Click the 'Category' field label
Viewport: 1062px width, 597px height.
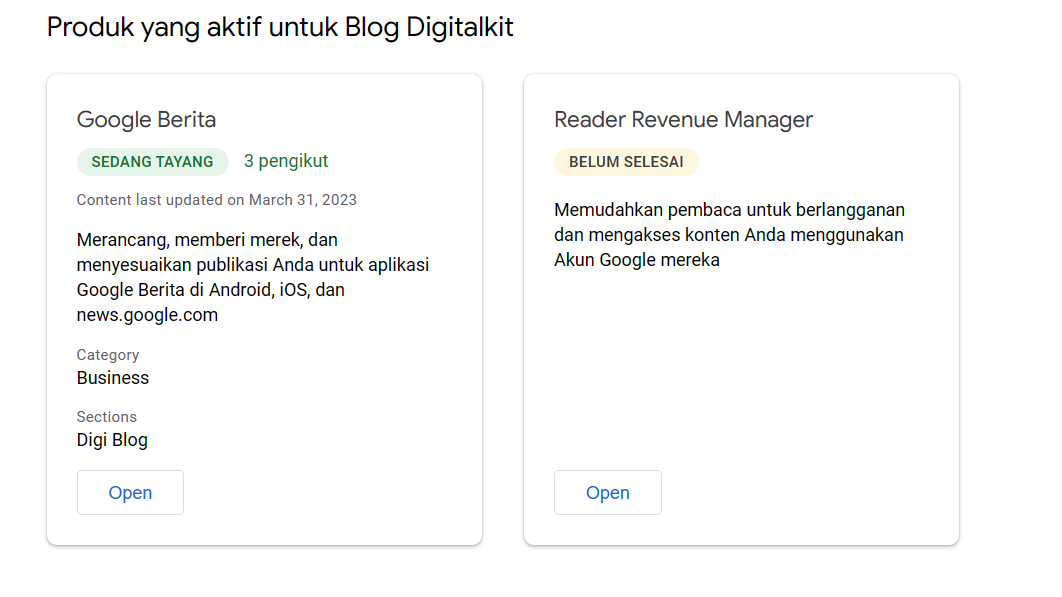click(107, 355)
